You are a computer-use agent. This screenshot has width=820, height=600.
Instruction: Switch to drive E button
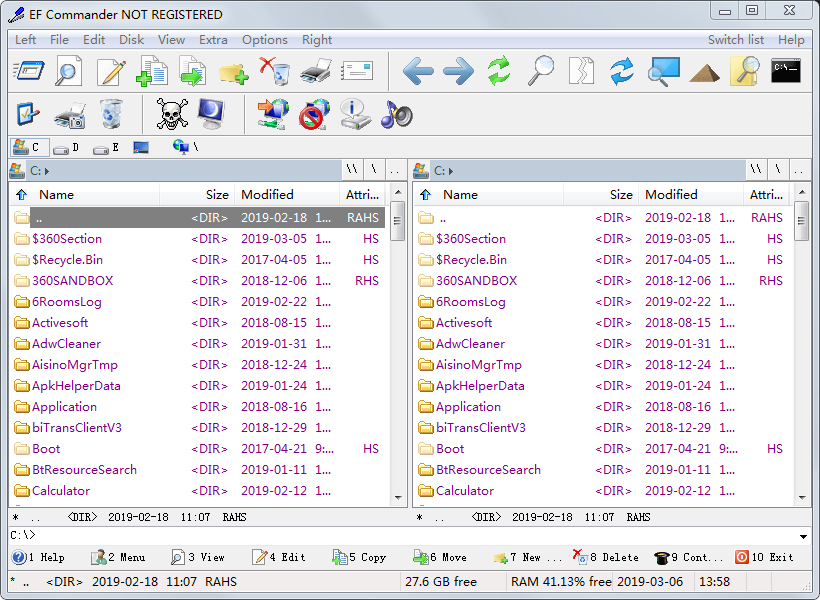coord(106,147)
